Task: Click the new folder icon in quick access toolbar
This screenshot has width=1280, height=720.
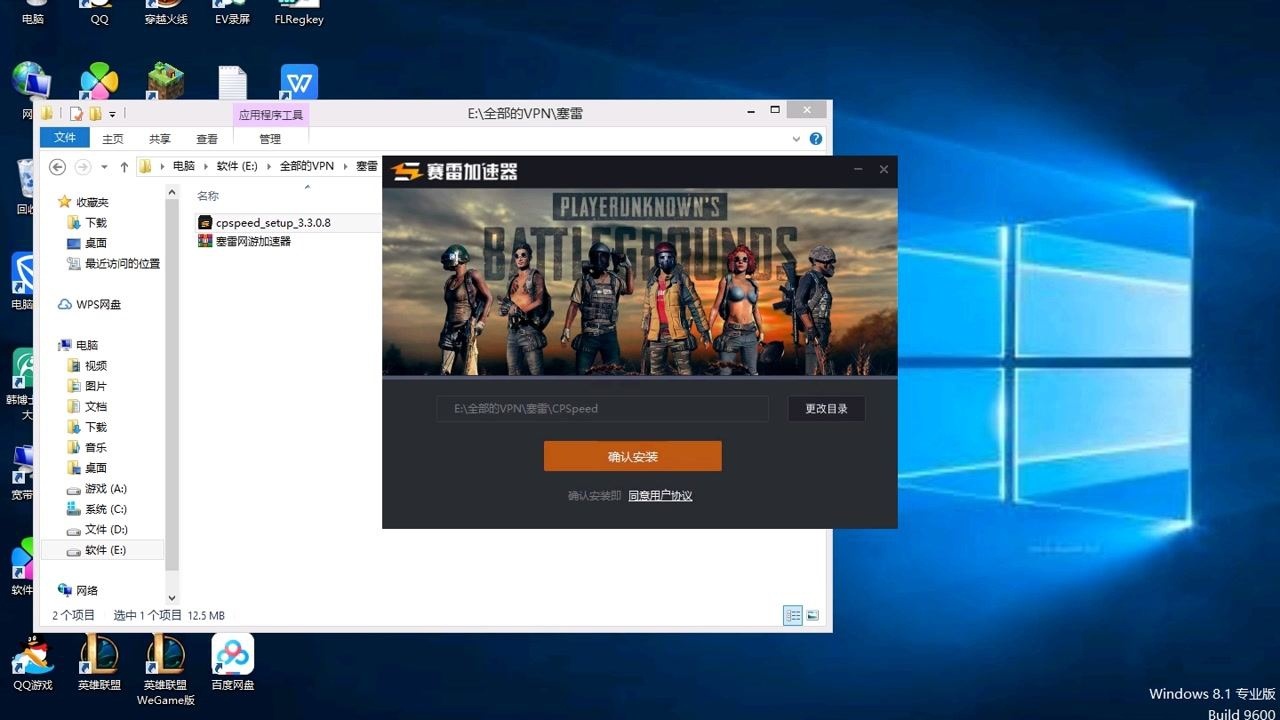Action: (95, 114)
